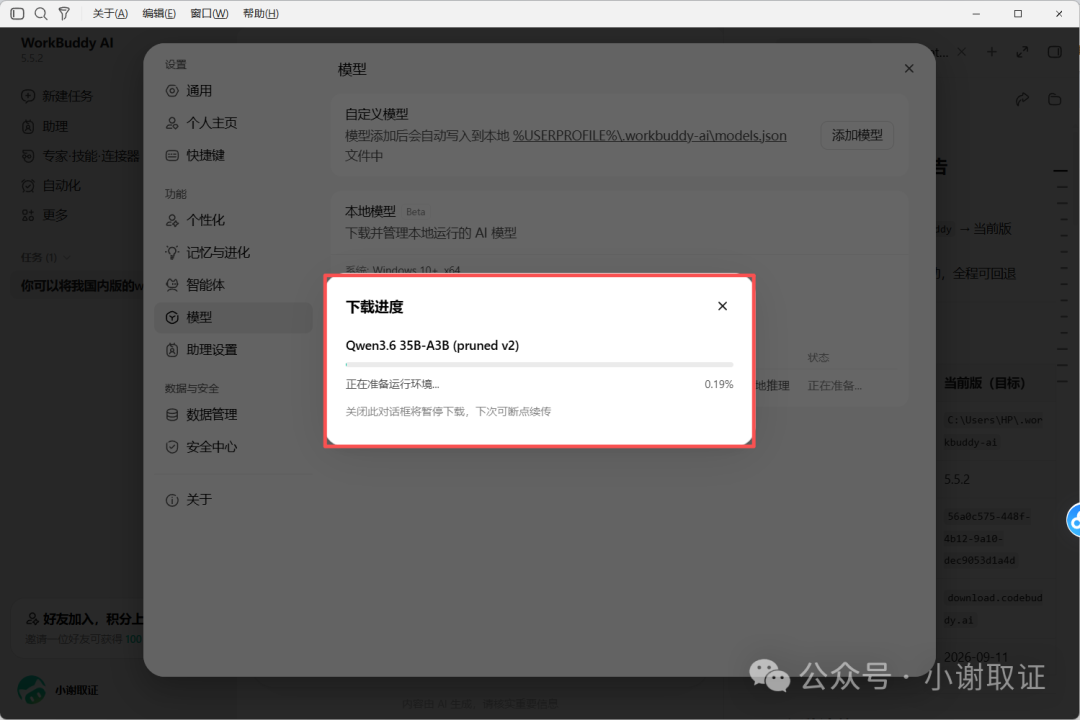This screenshot has height=720, width=1080.
Task: Open the models.json file path link
Action: tap(649, 136)
